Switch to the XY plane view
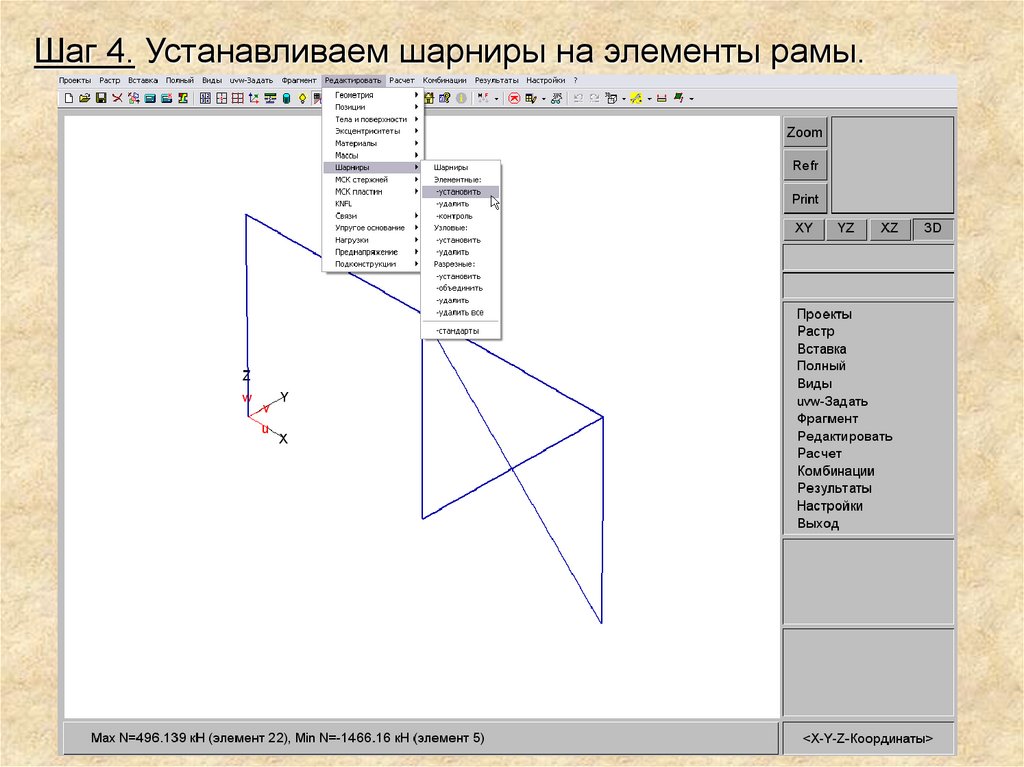Screen dimensions: 1024x767 pos(803,228)
